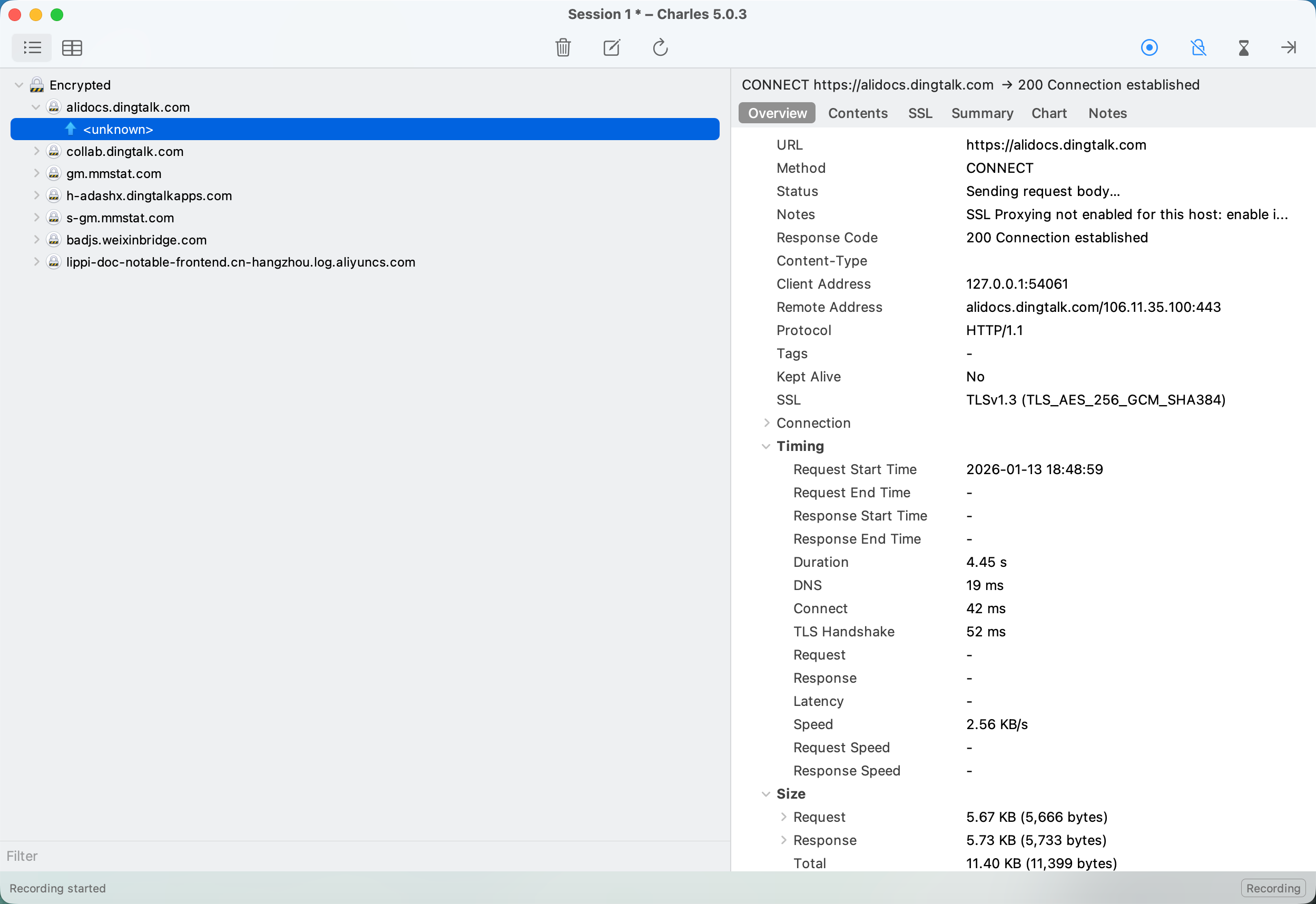Click the Recording status button
The height and width of the screenshot is (904, 1316).
1272,888
